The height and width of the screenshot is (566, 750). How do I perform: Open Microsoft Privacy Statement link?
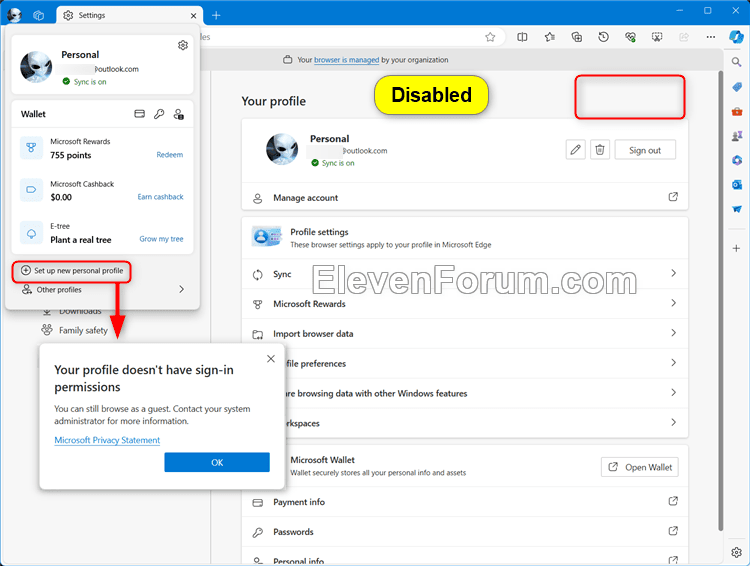pos(107,440)
